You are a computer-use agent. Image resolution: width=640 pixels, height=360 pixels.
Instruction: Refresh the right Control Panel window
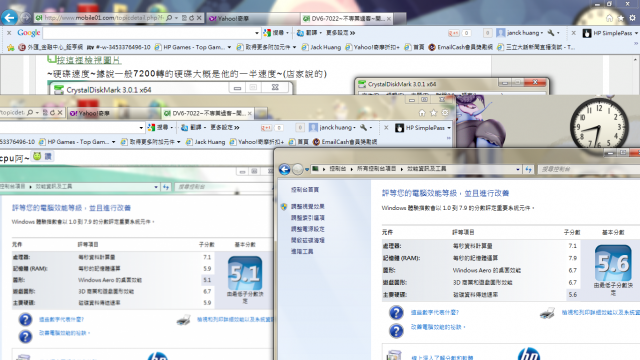[x=529, y=169]
